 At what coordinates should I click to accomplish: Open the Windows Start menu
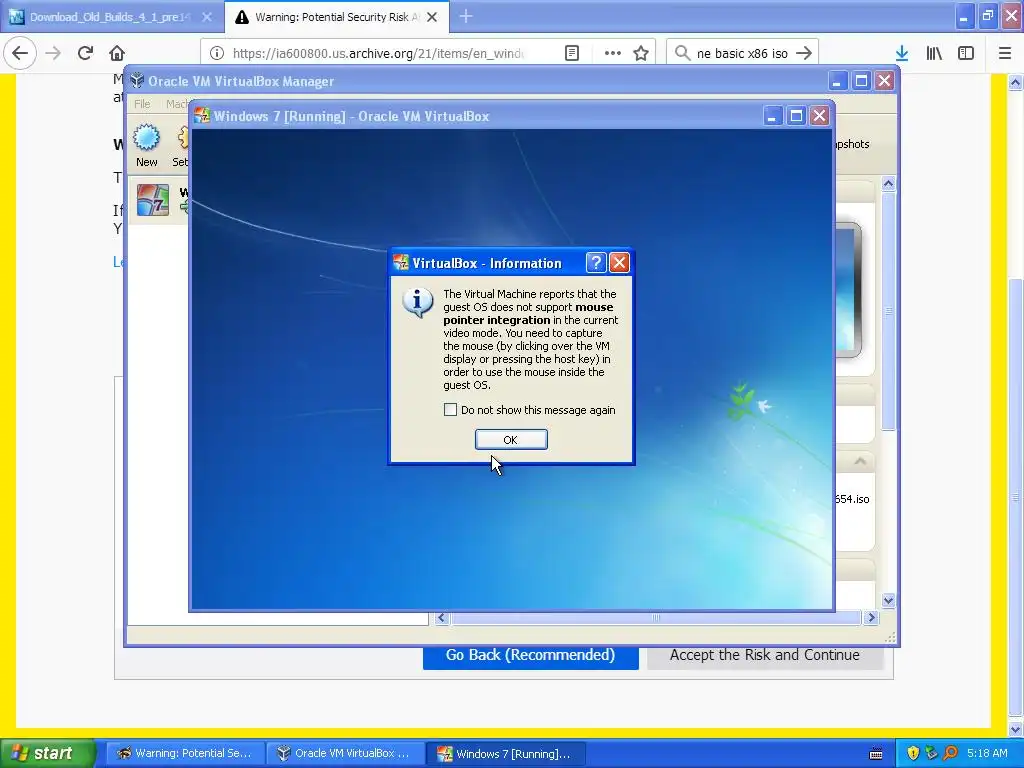tap(47, 753)
